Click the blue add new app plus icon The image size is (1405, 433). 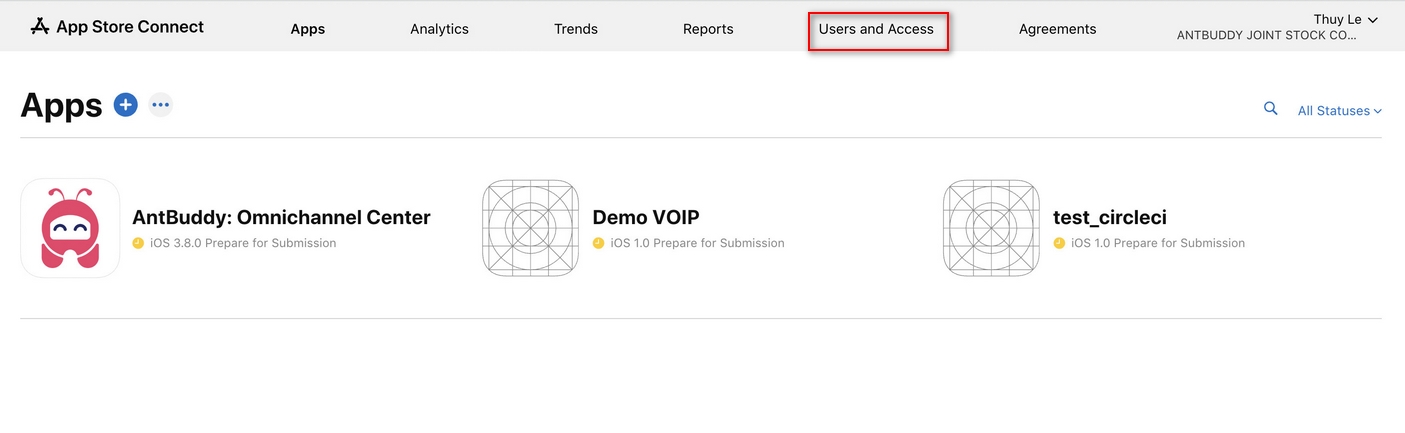(x=125, y=104)
